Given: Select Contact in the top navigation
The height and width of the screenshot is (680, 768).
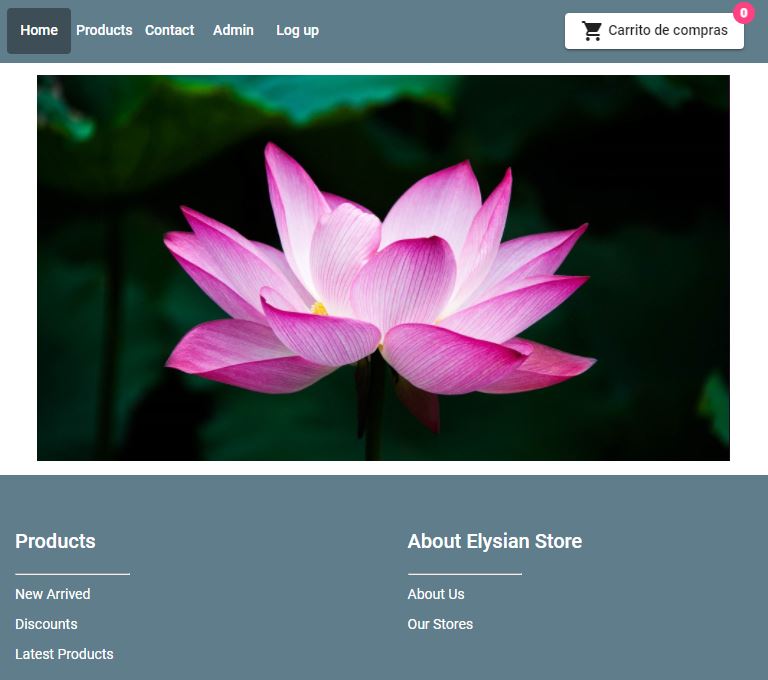Looking at the screenshot, I should click(169, 31).
